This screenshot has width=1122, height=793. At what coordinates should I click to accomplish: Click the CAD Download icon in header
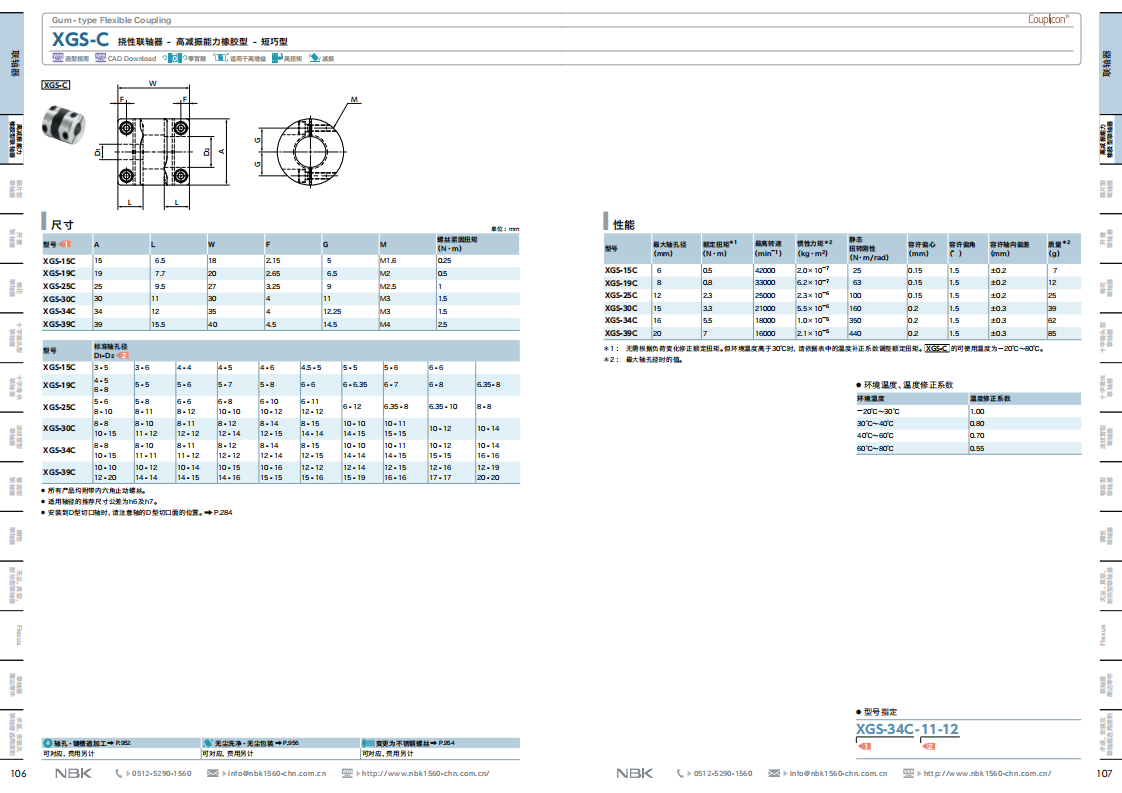coord(100,58)
